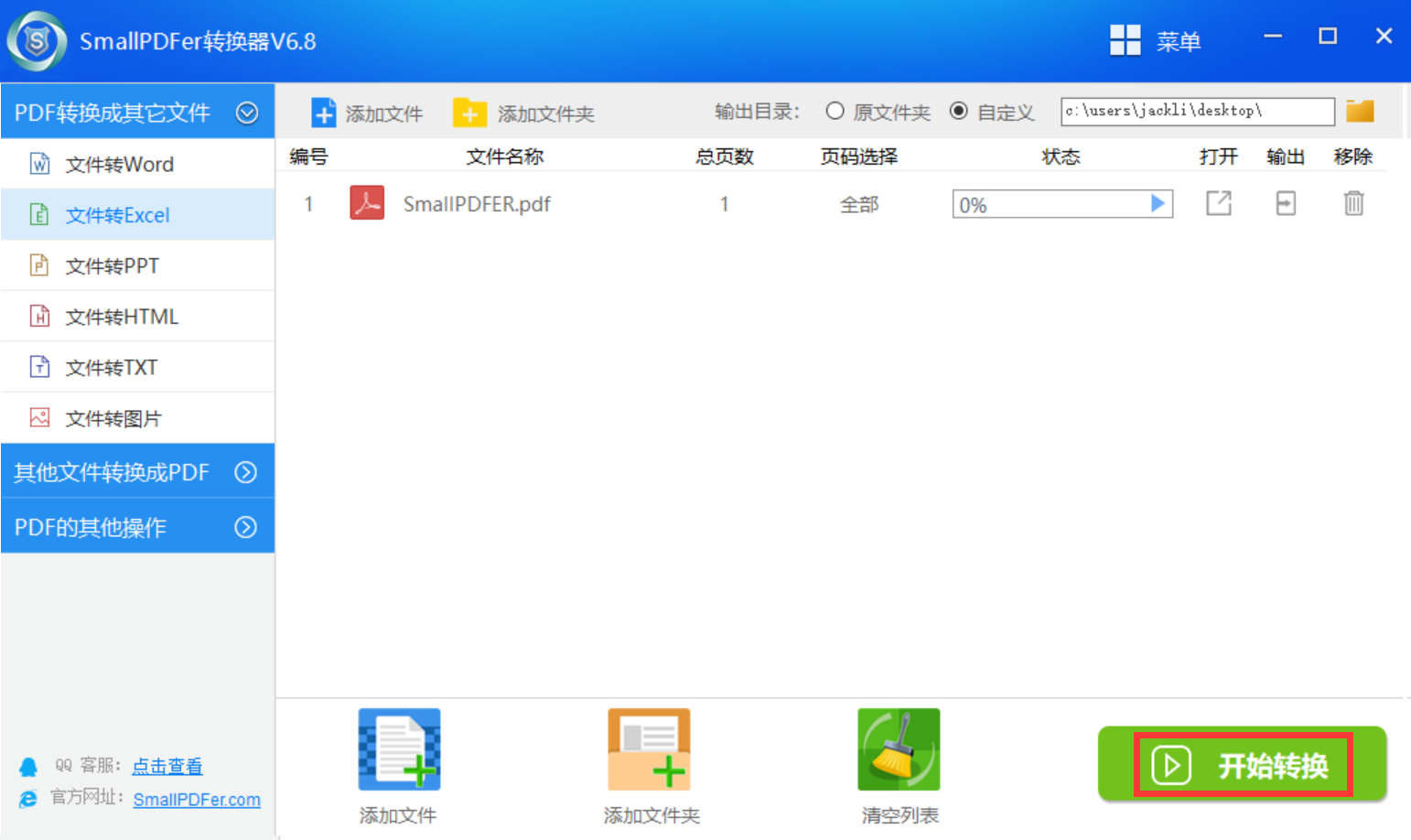Viewport: 1411px width, 840px height.
Task: Click the 清空列表 broom icon
Action: (x=899, y=748)
